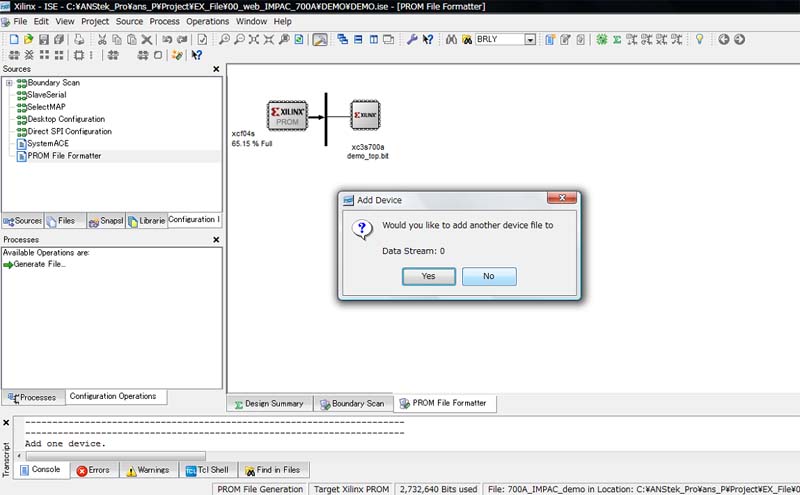Click the Cut scissors icon
800x495 pixels.
tap(102, 39)
